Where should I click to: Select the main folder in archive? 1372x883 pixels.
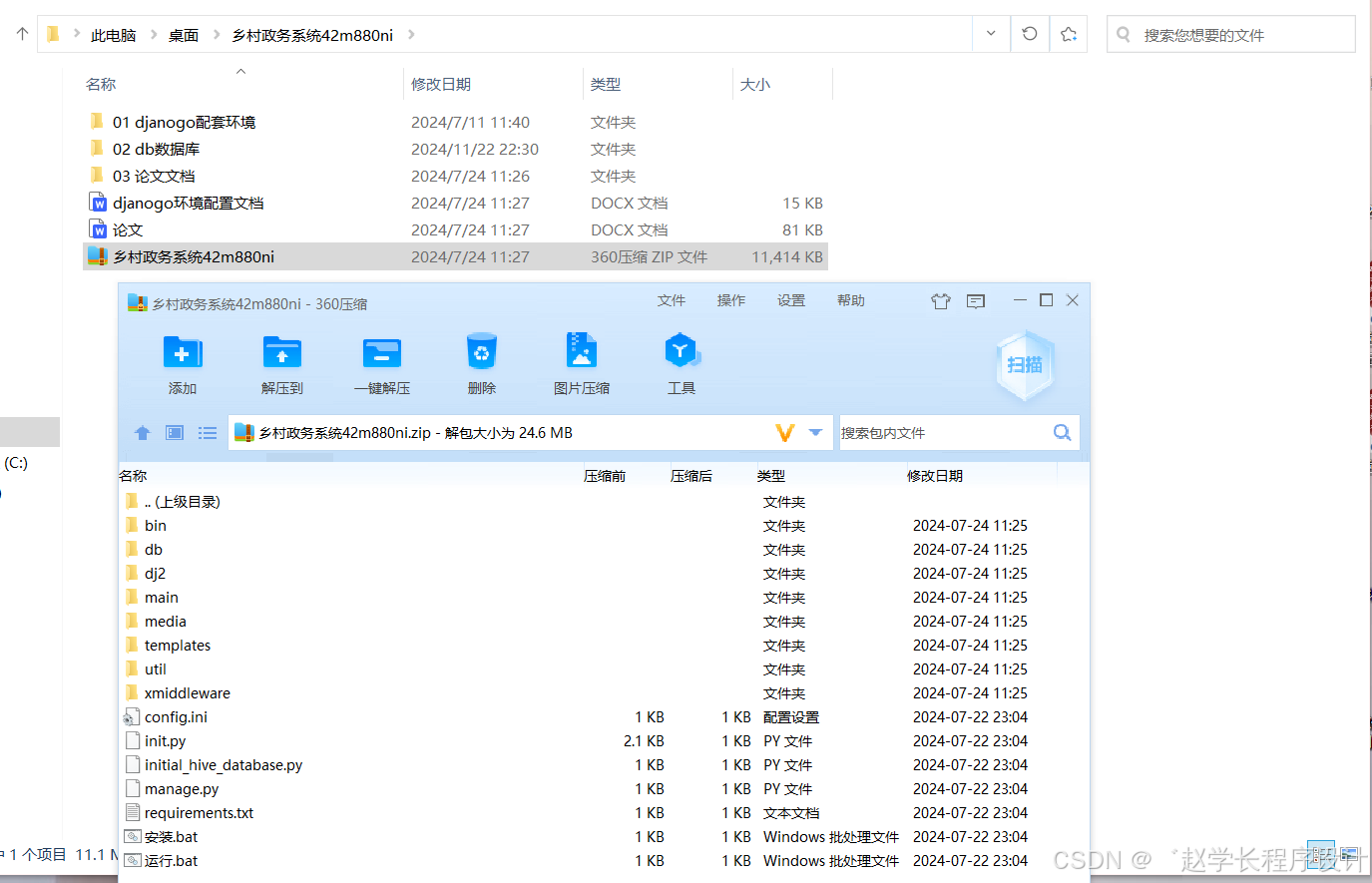pos(162,598)
